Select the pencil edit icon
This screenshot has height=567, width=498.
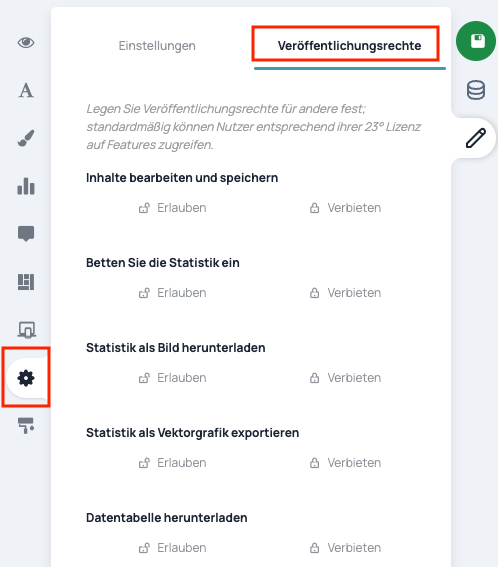click(x=476, y=138)
